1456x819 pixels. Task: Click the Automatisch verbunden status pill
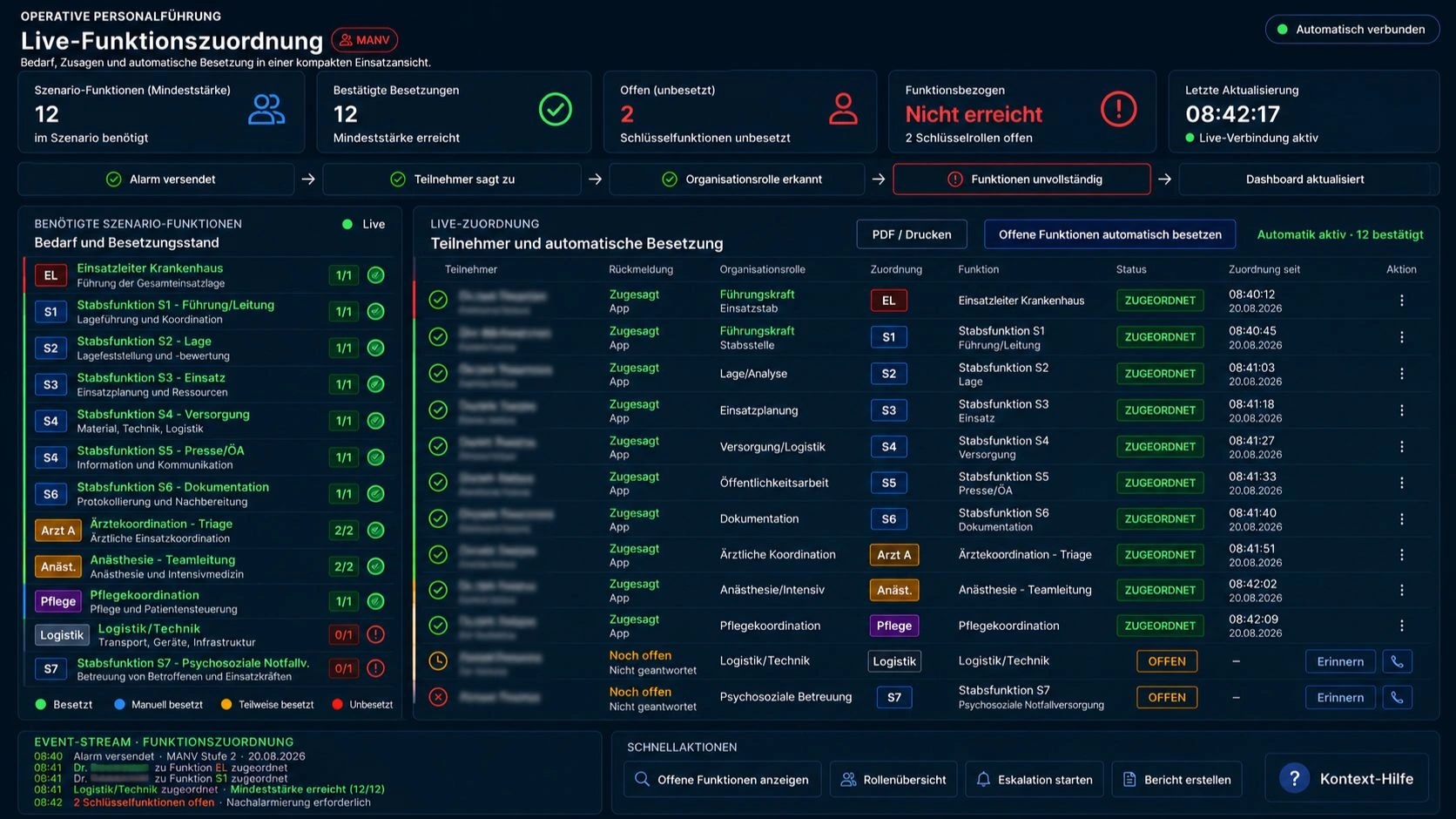coord(1352,30)
